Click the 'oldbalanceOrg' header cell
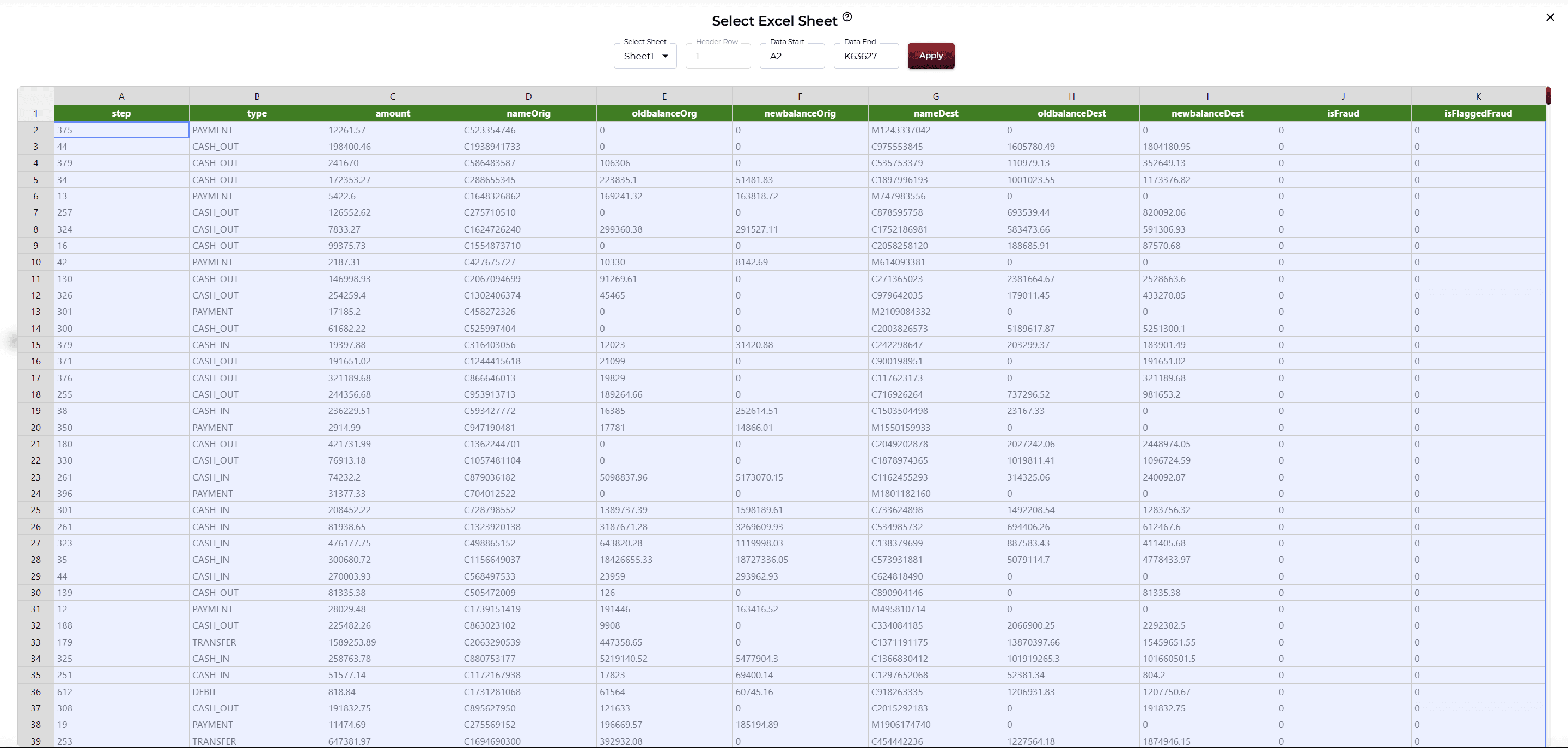The width and height of the screenshot is (1568, 748). [x=664, y=113]
